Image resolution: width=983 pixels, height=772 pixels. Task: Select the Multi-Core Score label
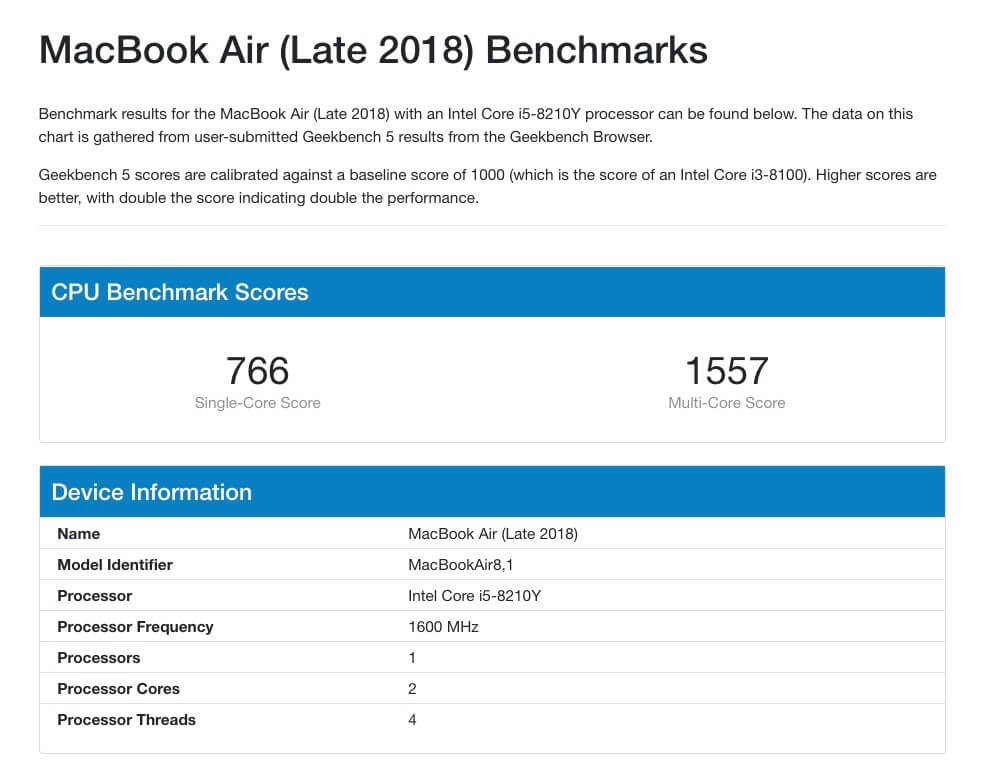click(x=727, y=403)
